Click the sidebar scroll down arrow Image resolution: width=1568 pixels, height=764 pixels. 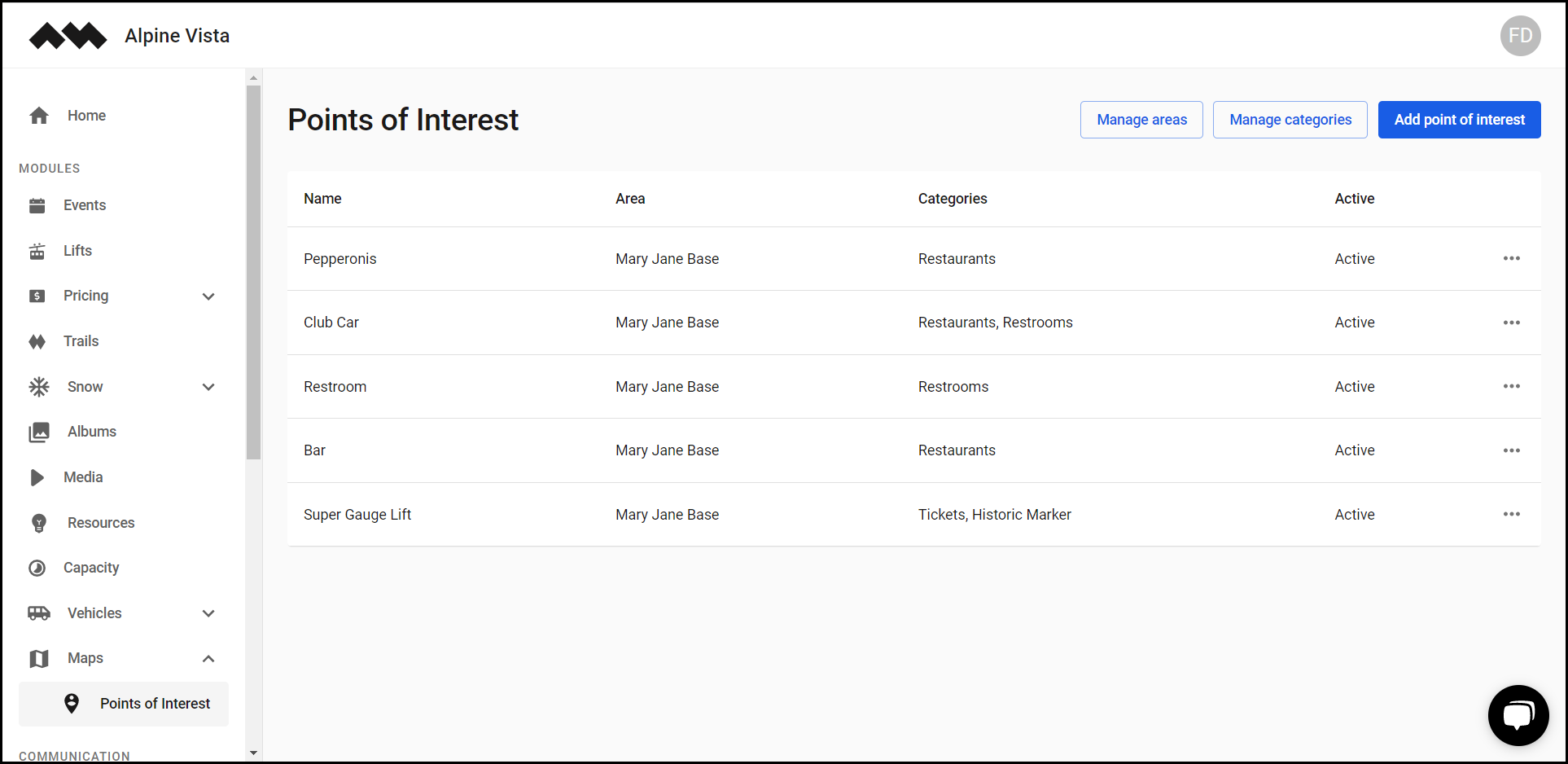(253, 753)
